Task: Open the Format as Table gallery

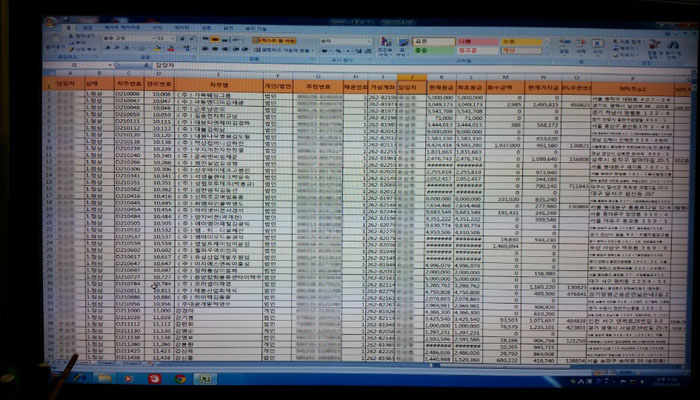Action: pyautogui.click(x=402, y=46)
